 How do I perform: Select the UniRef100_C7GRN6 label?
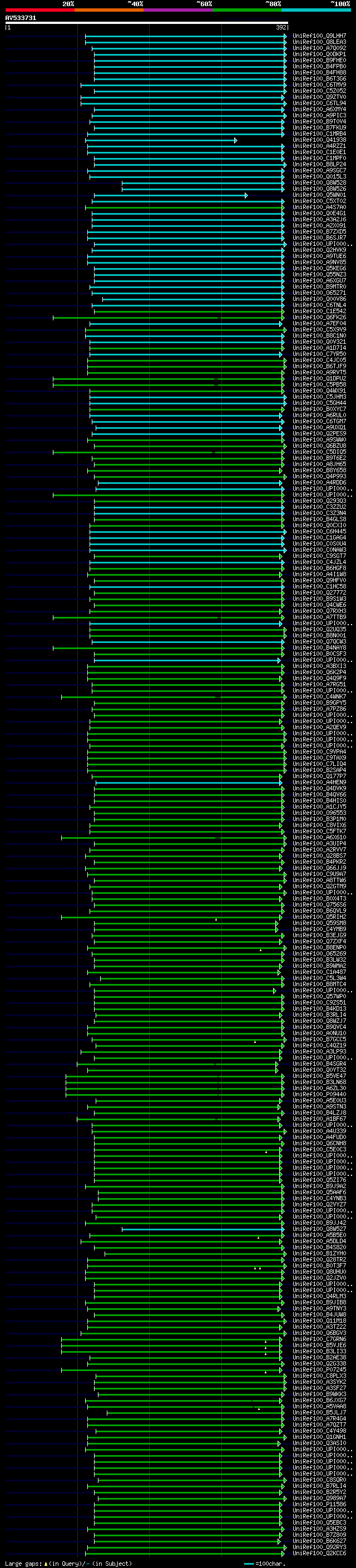click(x=319, y=1339)
